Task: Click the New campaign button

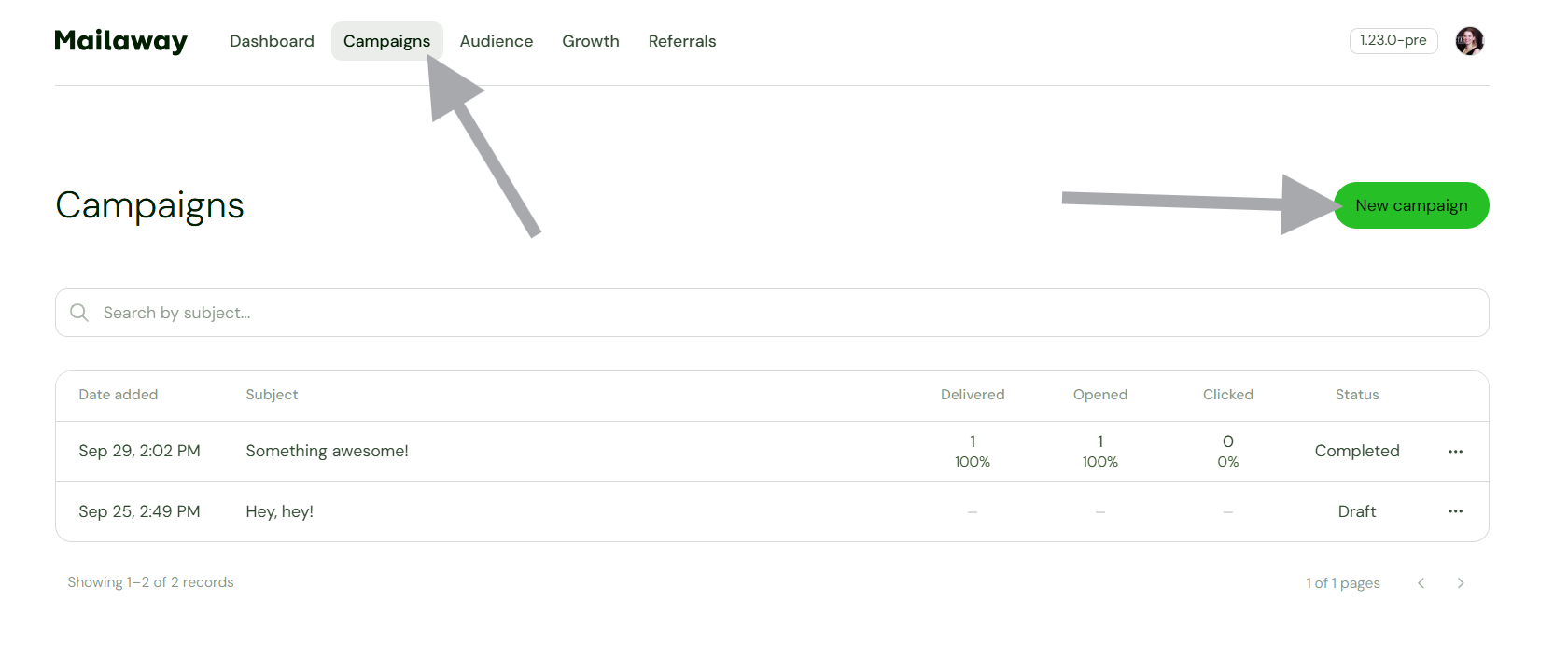Action: click(1411, 205)
